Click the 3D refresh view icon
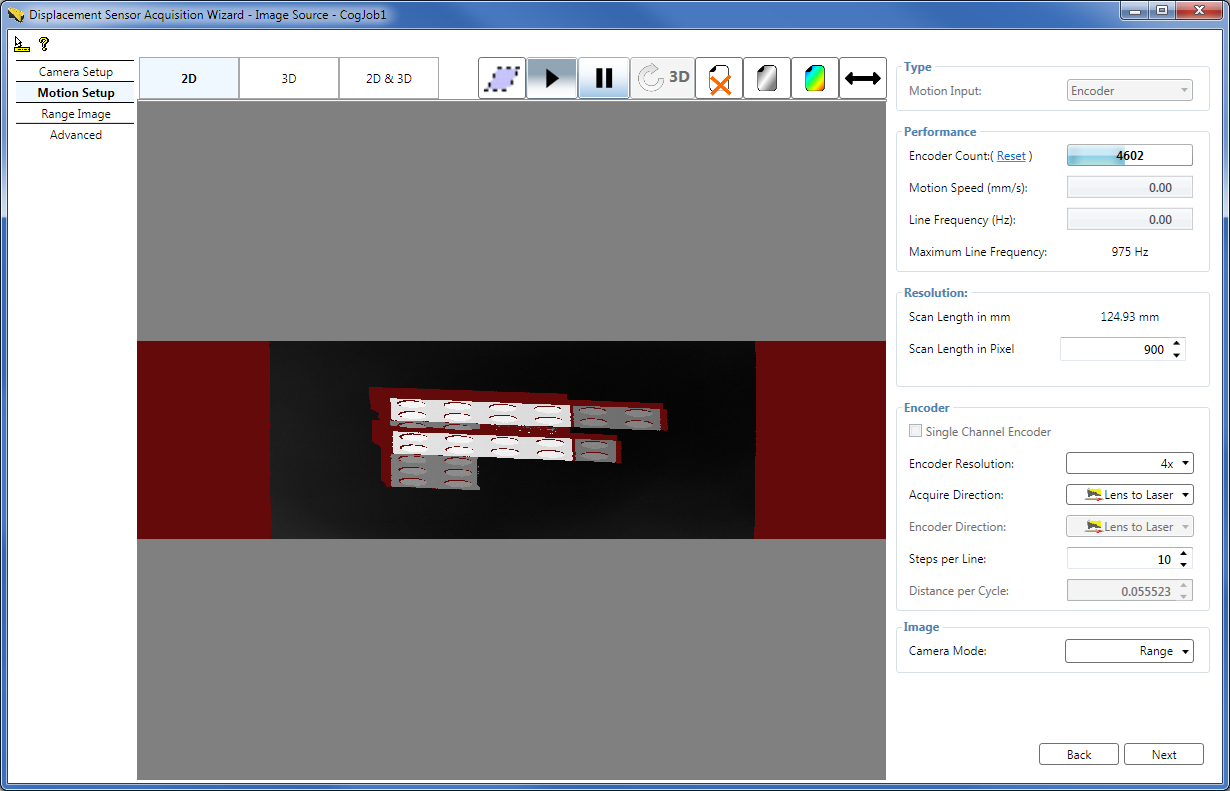Viewport: 1230px width, 791px height. click(662, 77)
